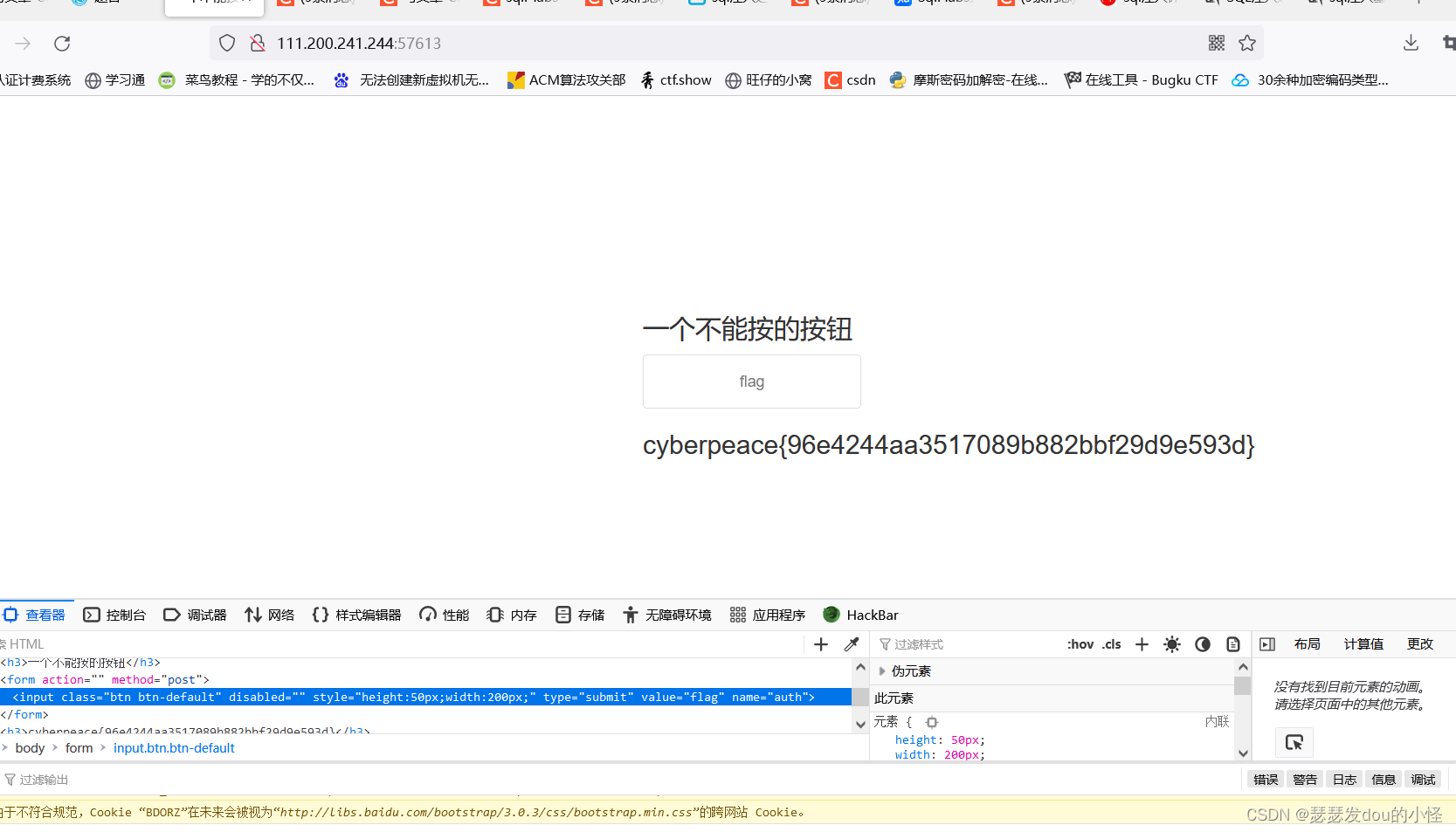Open the 摩斯密码加解密 bookmark

coord(969,80)
